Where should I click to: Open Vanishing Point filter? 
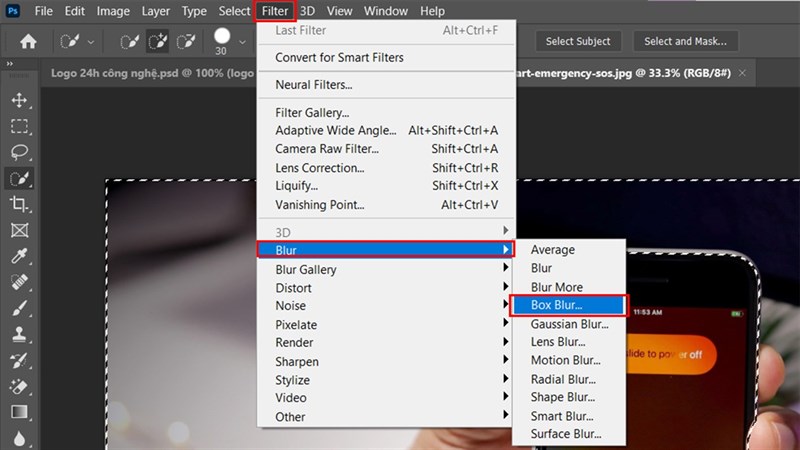click(387, 205)
